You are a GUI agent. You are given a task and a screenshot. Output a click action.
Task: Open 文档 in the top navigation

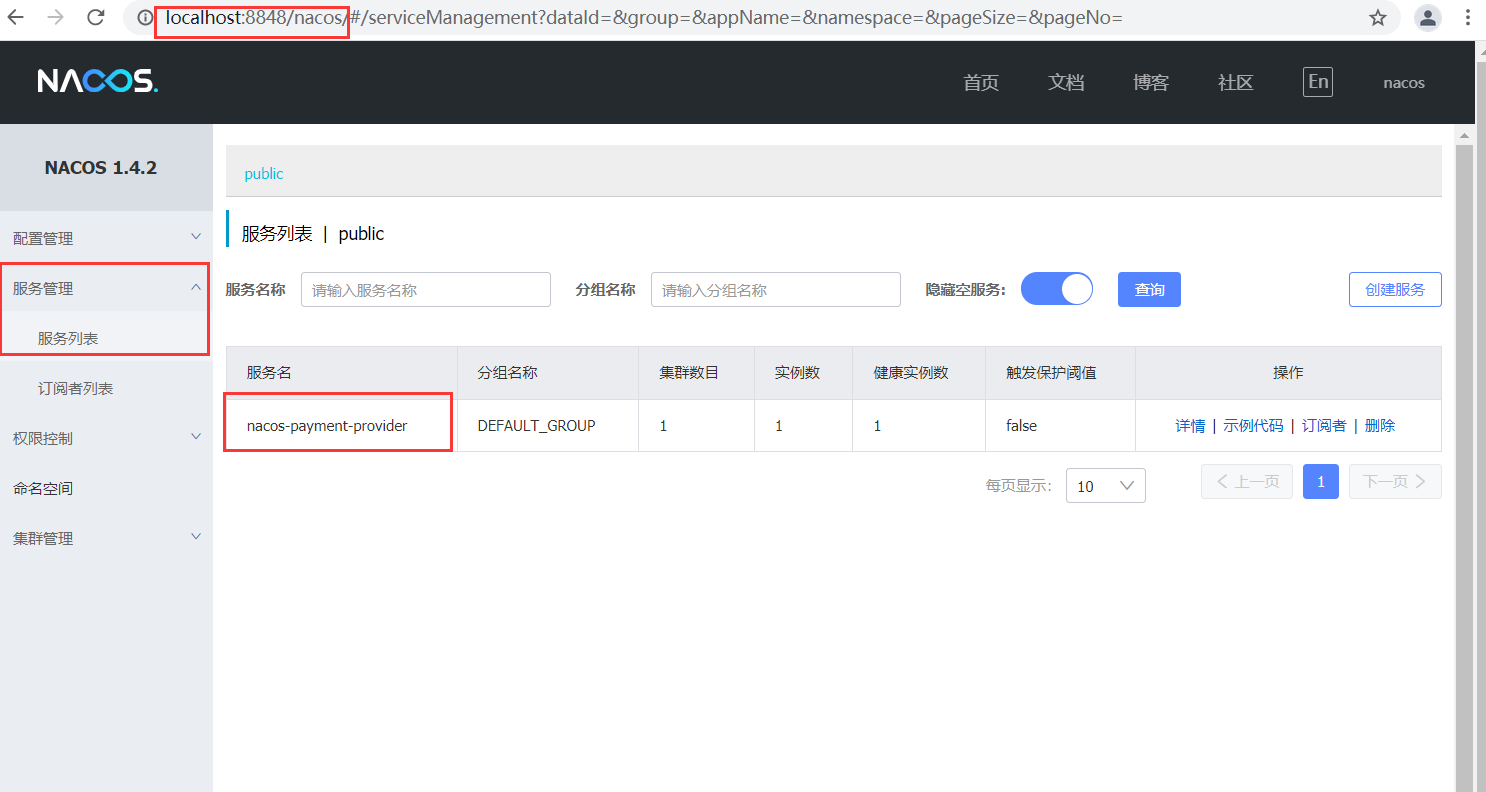[x=1066, y=83]
